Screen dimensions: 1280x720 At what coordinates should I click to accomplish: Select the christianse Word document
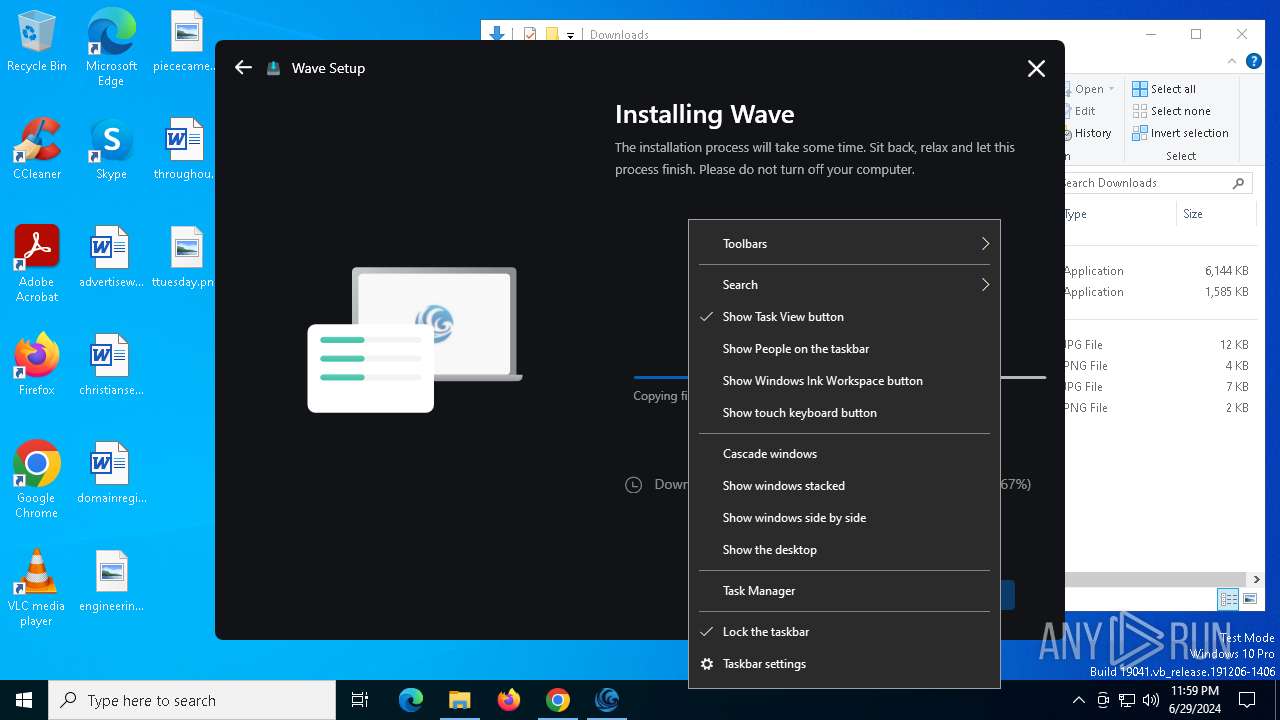tap(111, 366)
